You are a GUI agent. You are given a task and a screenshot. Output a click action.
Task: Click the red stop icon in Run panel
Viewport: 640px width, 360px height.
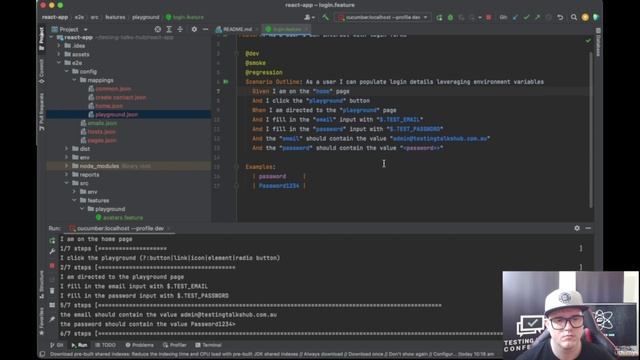tap(52, 266)
